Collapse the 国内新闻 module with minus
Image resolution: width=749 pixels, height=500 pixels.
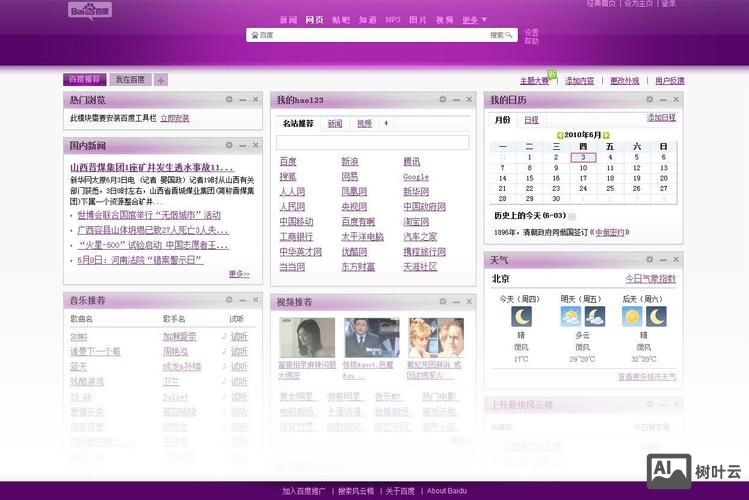243,145
